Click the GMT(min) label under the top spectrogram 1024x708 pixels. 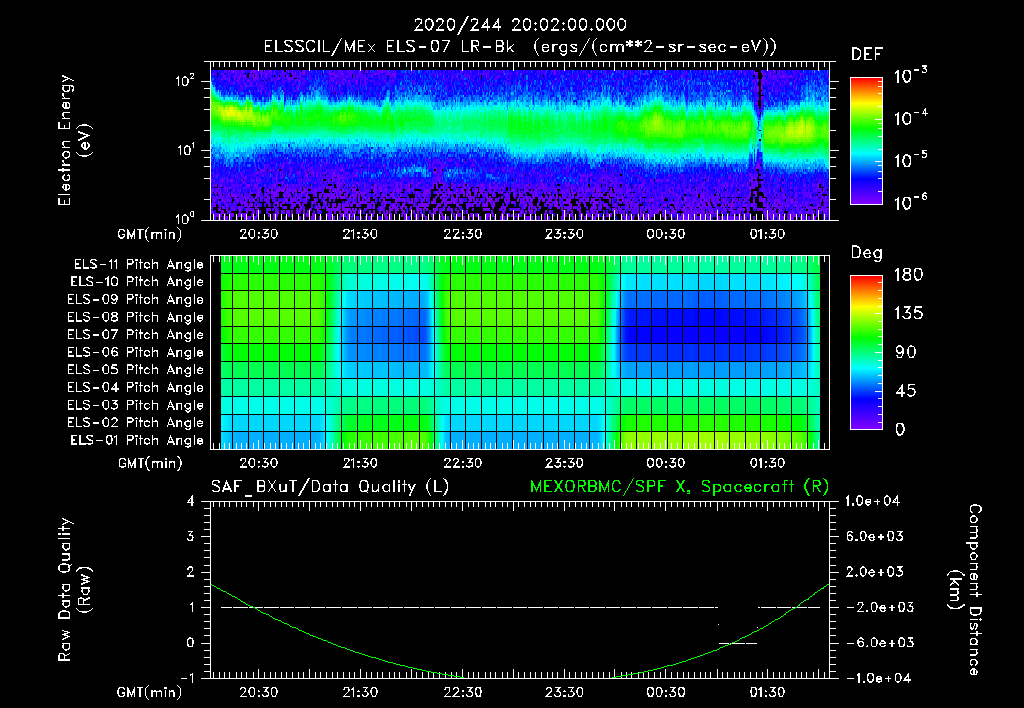pos(150,234)
